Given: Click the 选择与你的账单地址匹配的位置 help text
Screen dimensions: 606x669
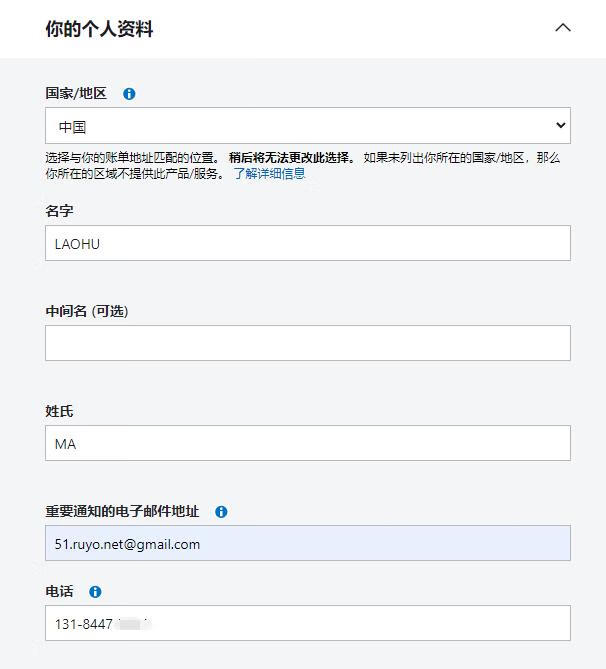Looking at the screenshot, I should coord(130,158).
